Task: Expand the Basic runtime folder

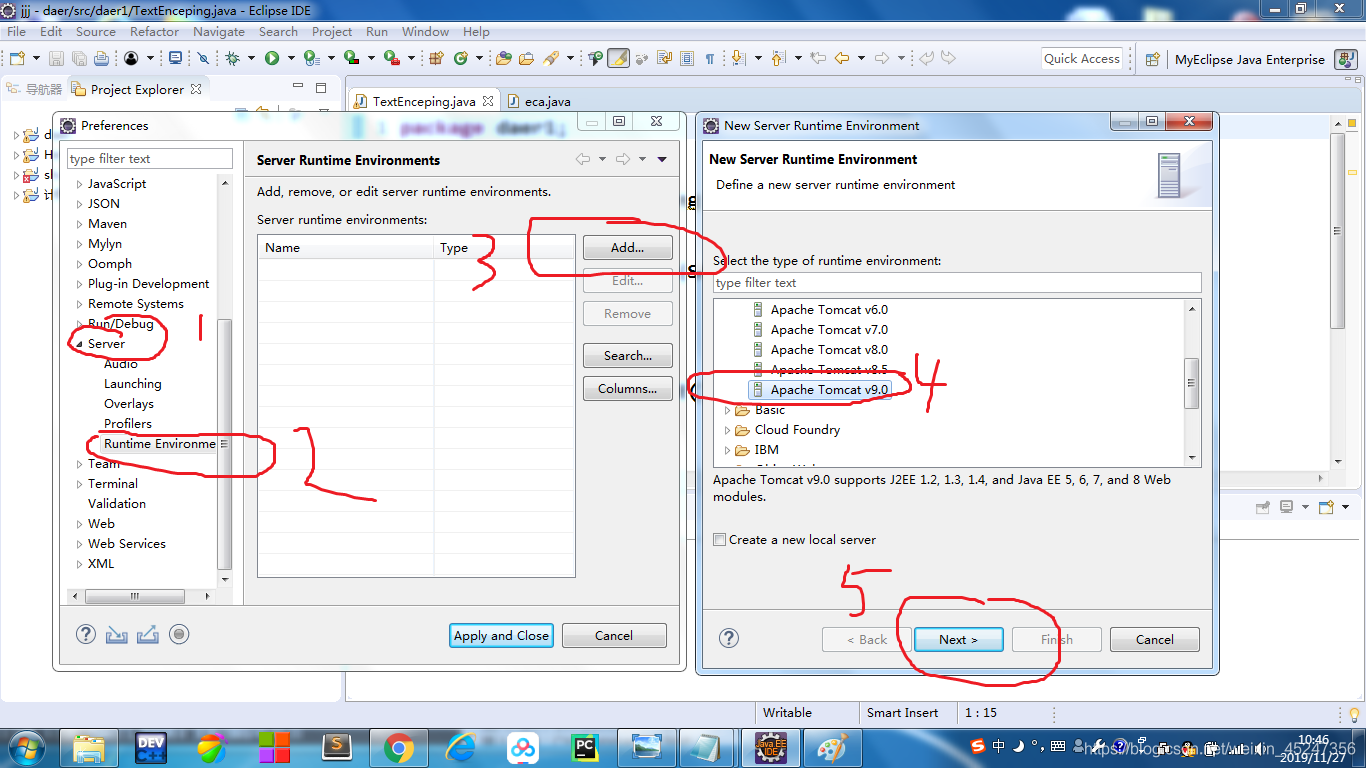Action: pos(728,410)
